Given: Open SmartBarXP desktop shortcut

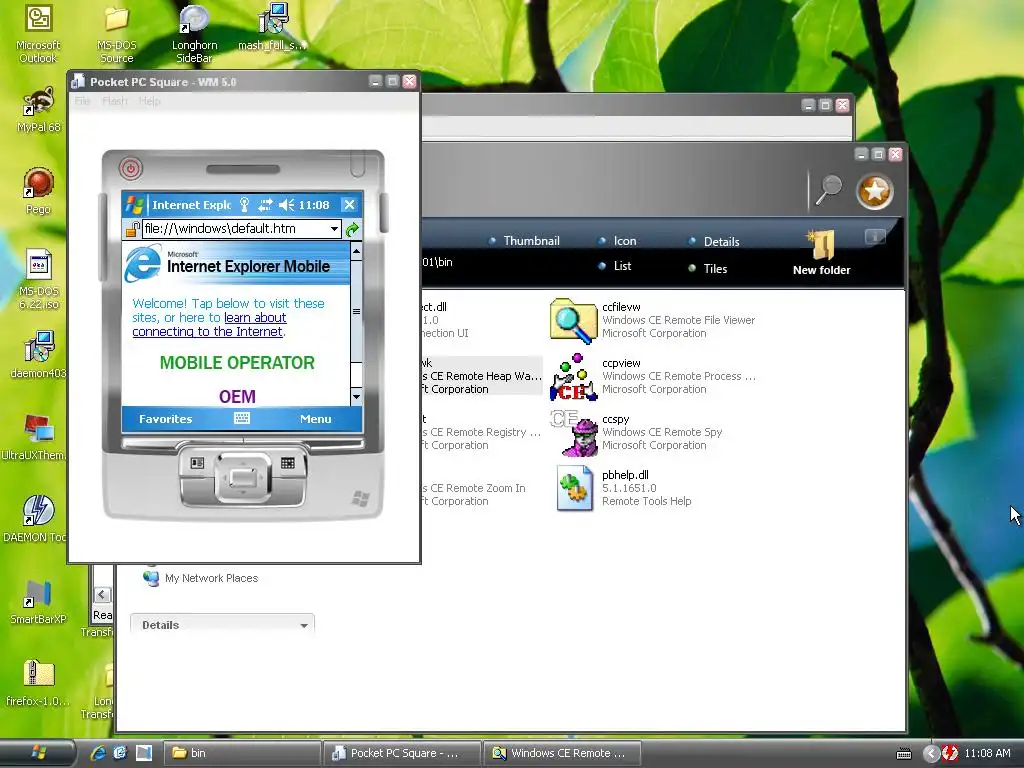Looking at the screenshot, I should [38, 602].
